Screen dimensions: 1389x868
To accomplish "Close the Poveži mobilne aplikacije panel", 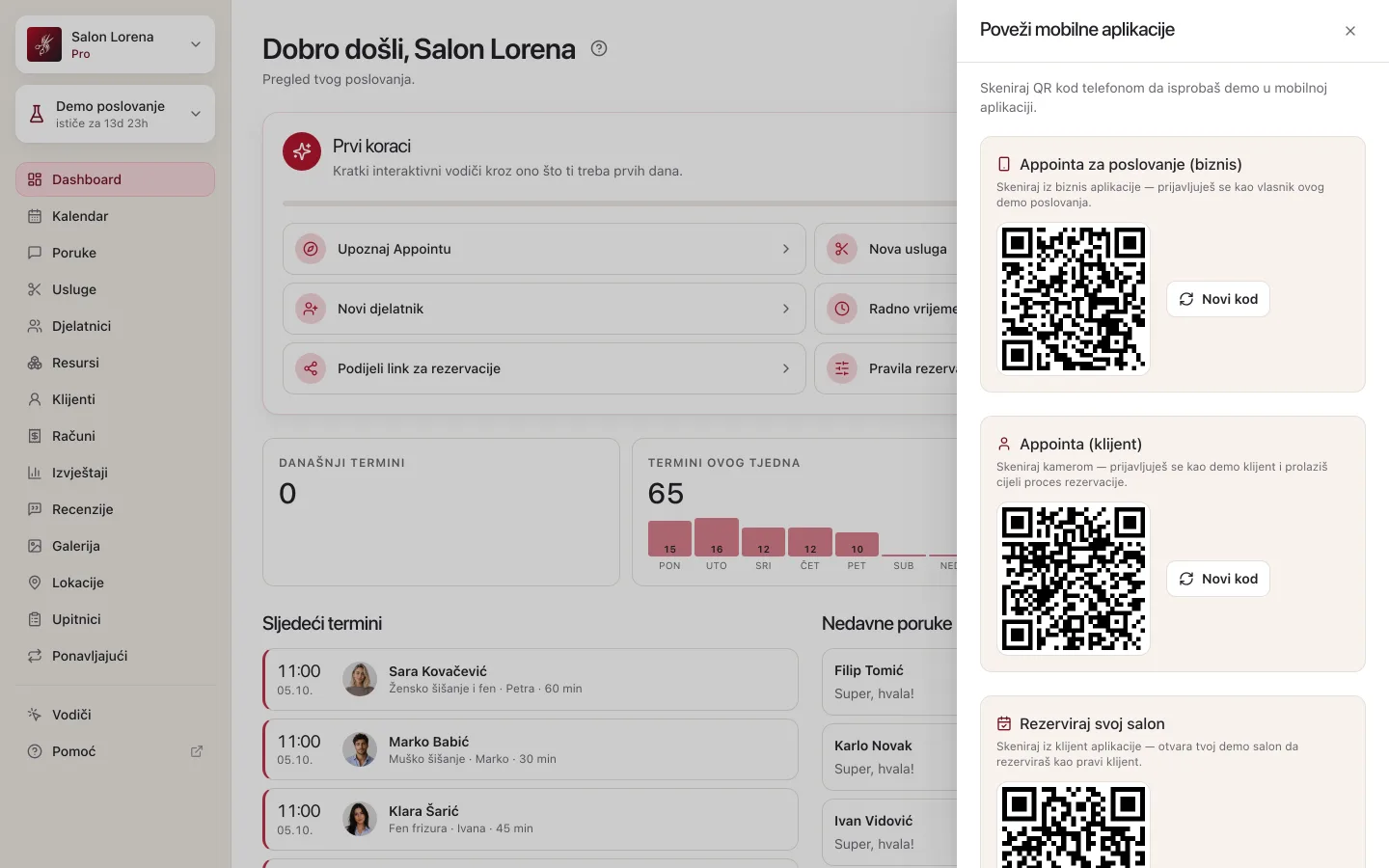I will coord(1350,31).
